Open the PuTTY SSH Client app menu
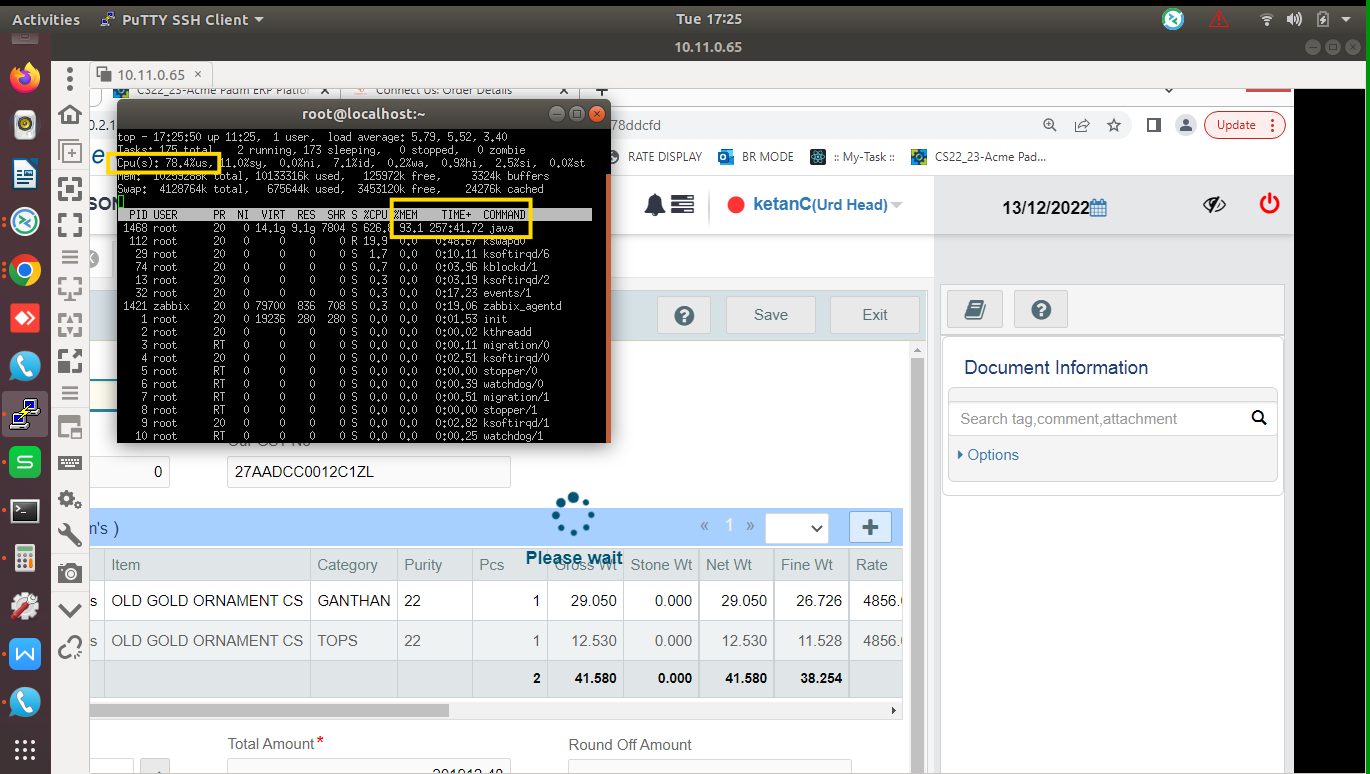1370x774 pixels. pos(182,19)
